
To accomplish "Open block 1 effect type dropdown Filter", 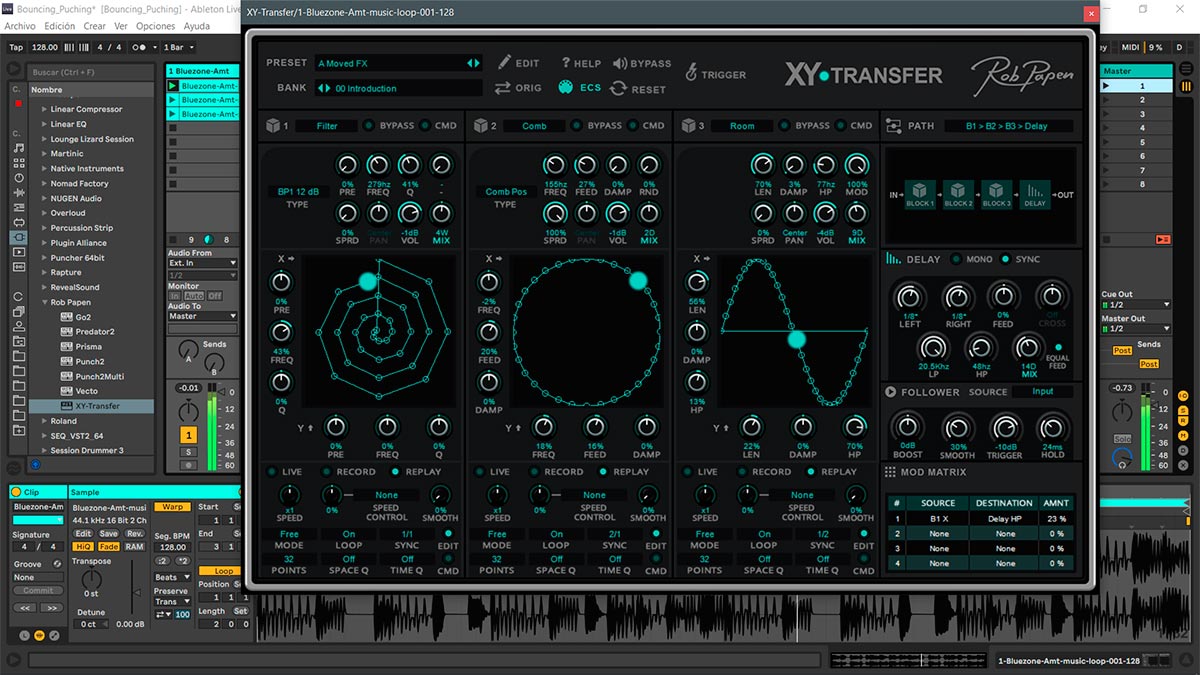I will [x=327, y=126].
